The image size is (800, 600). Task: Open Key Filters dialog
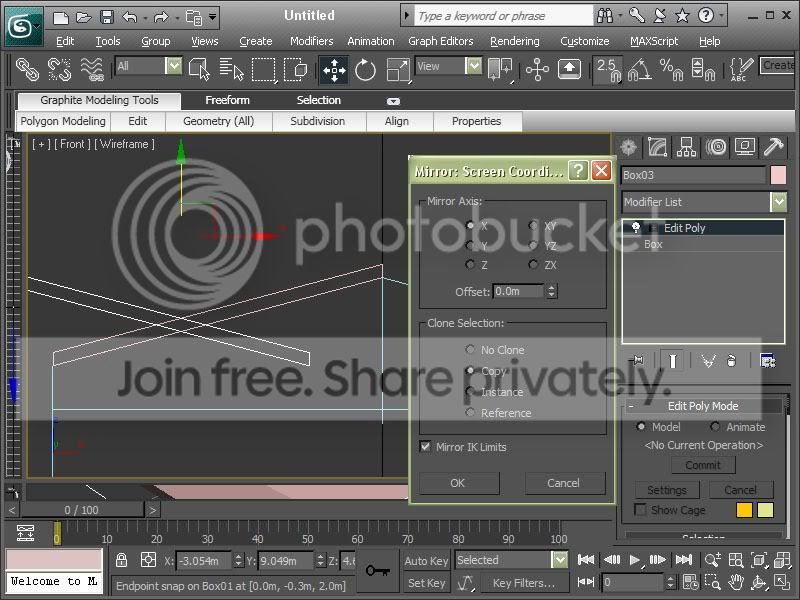point(523,583)
